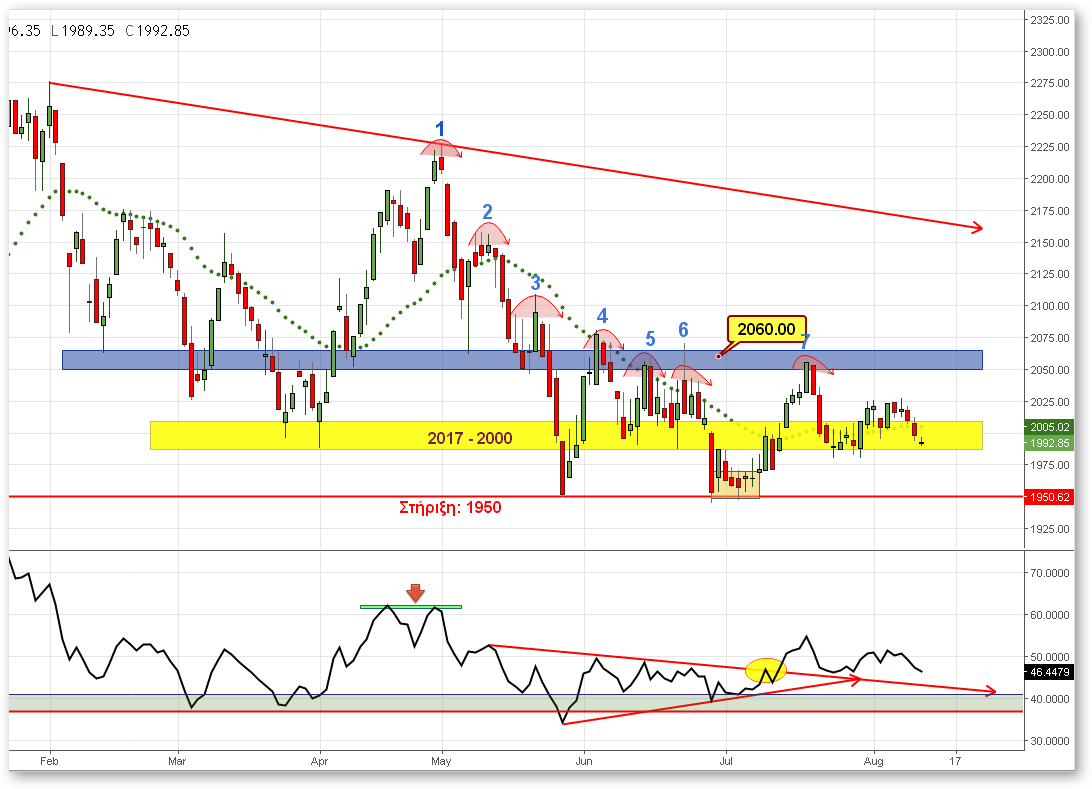This screenshot has width=1092, height=789.
Task: Click the 2025.00 price axis label
Action: tap(1050, 402)
